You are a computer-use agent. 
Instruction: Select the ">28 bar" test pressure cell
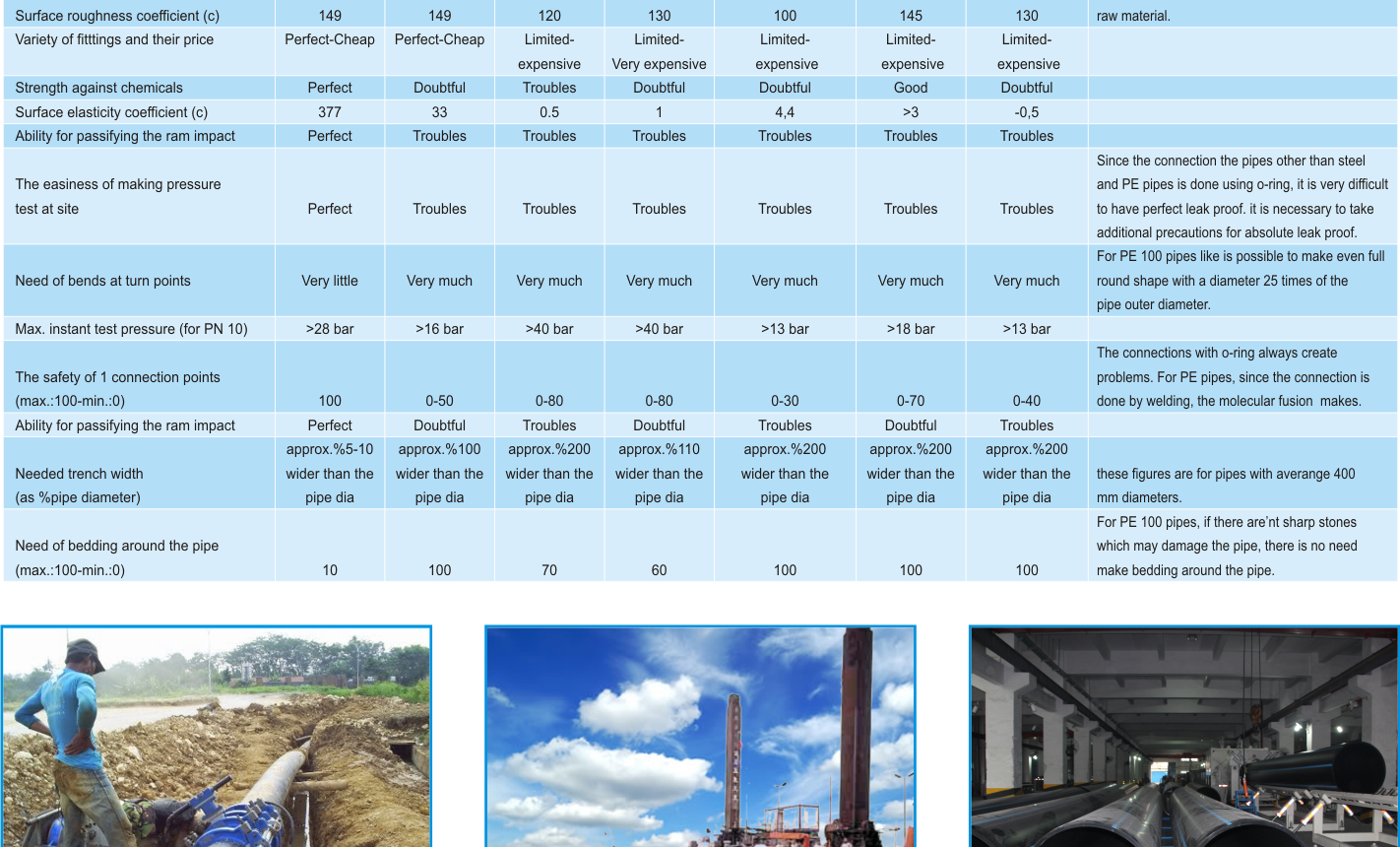tap(330, 329)
